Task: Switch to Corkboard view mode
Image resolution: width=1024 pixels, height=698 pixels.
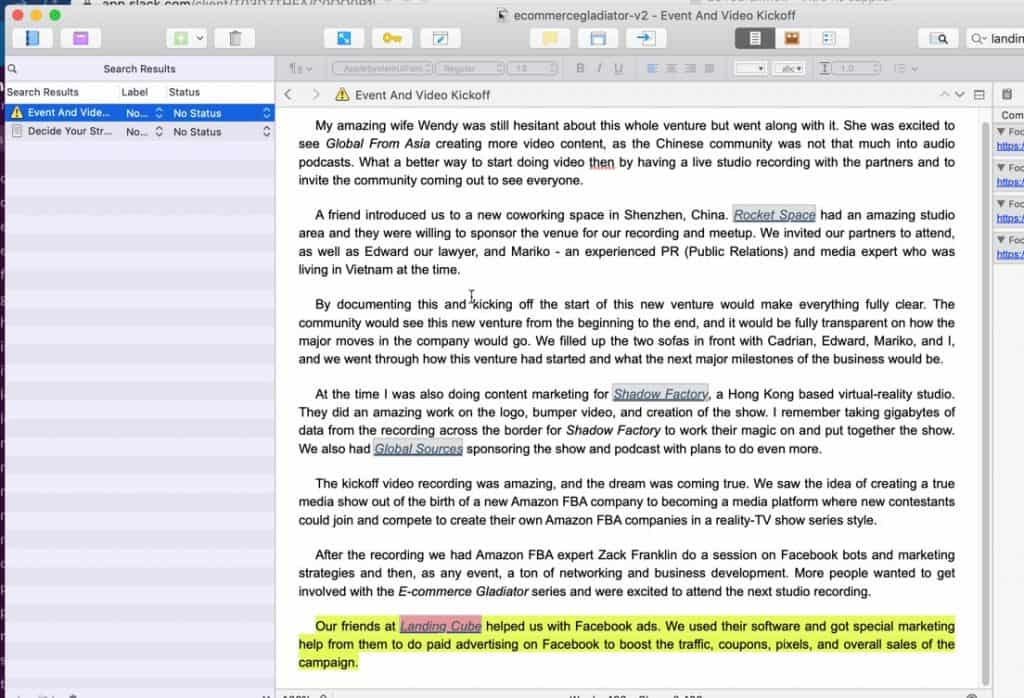Action: click(792, 39)
